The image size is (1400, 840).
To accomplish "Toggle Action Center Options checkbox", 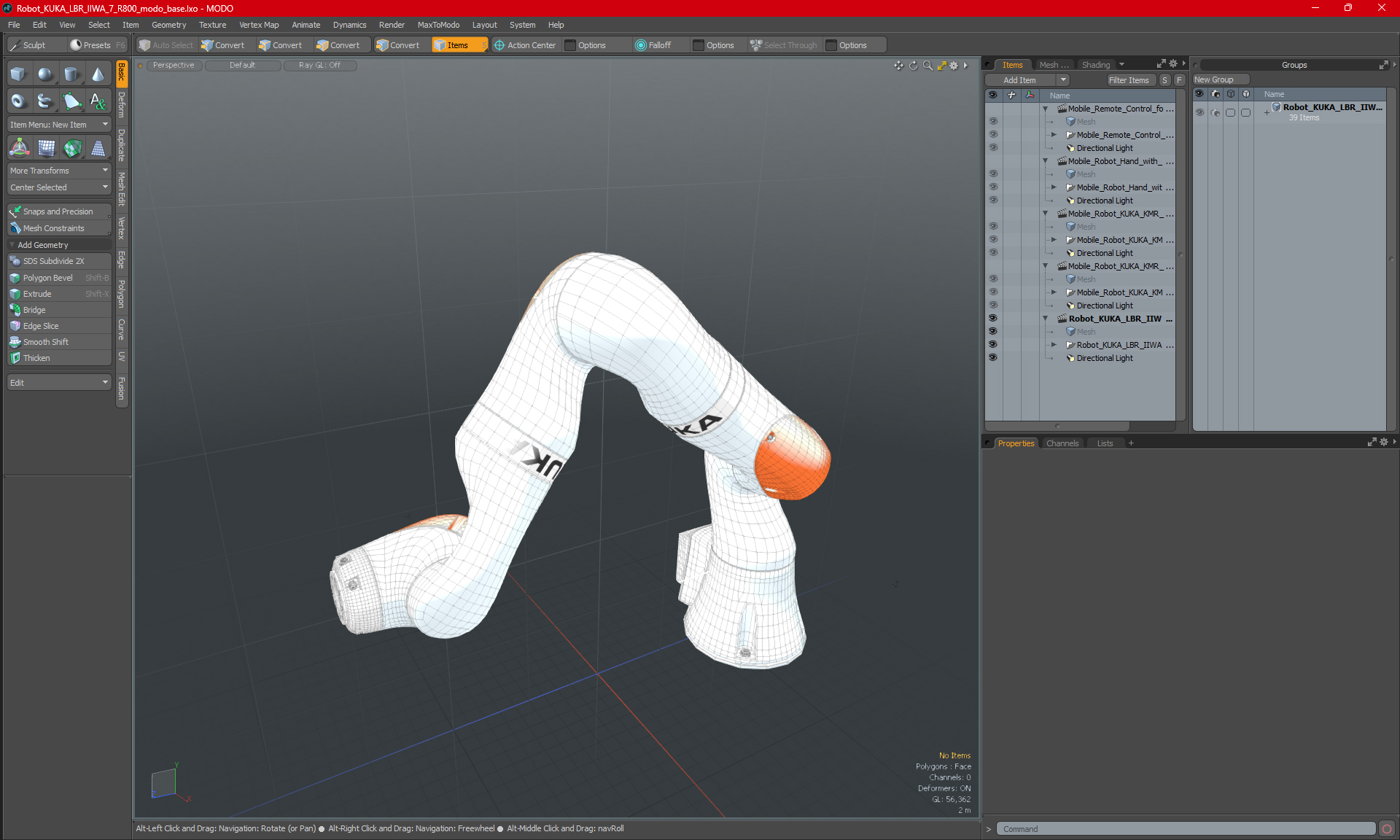I will [x=571, y=45].
